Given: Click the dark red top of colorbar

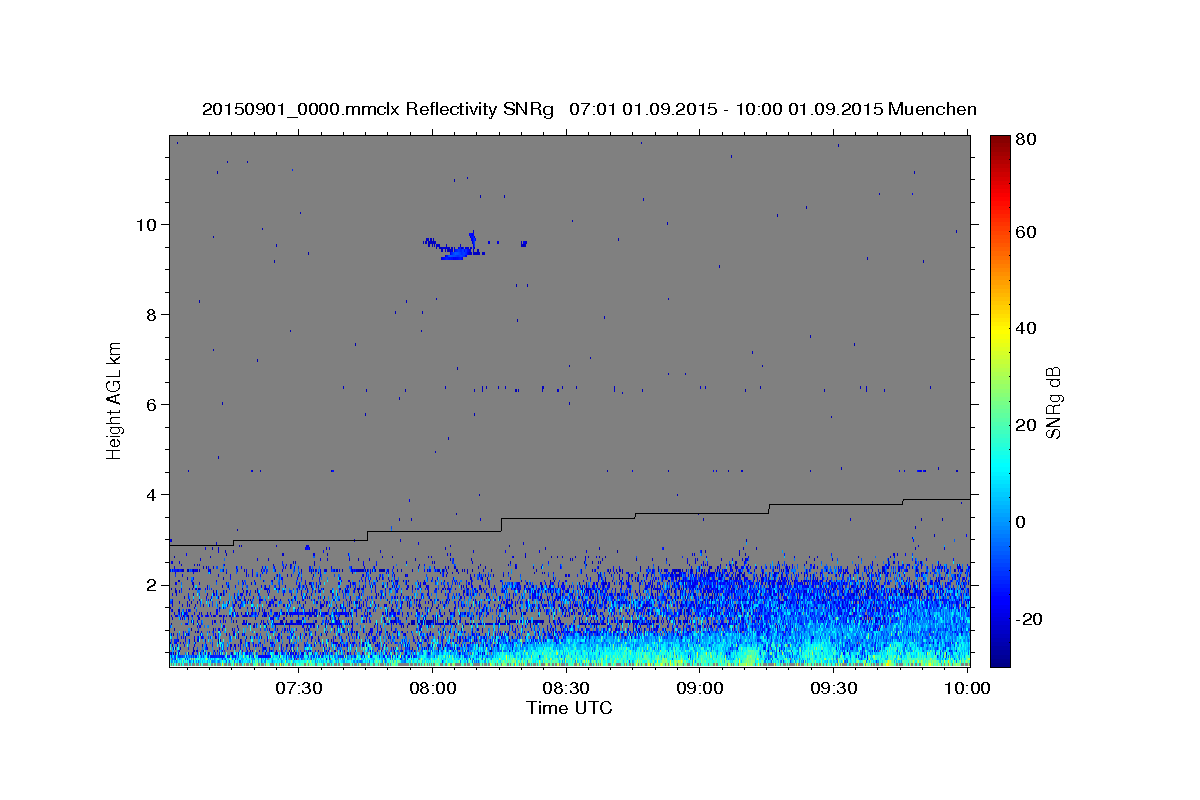Looking at the screenshot, I should click(x=999, y=143).
